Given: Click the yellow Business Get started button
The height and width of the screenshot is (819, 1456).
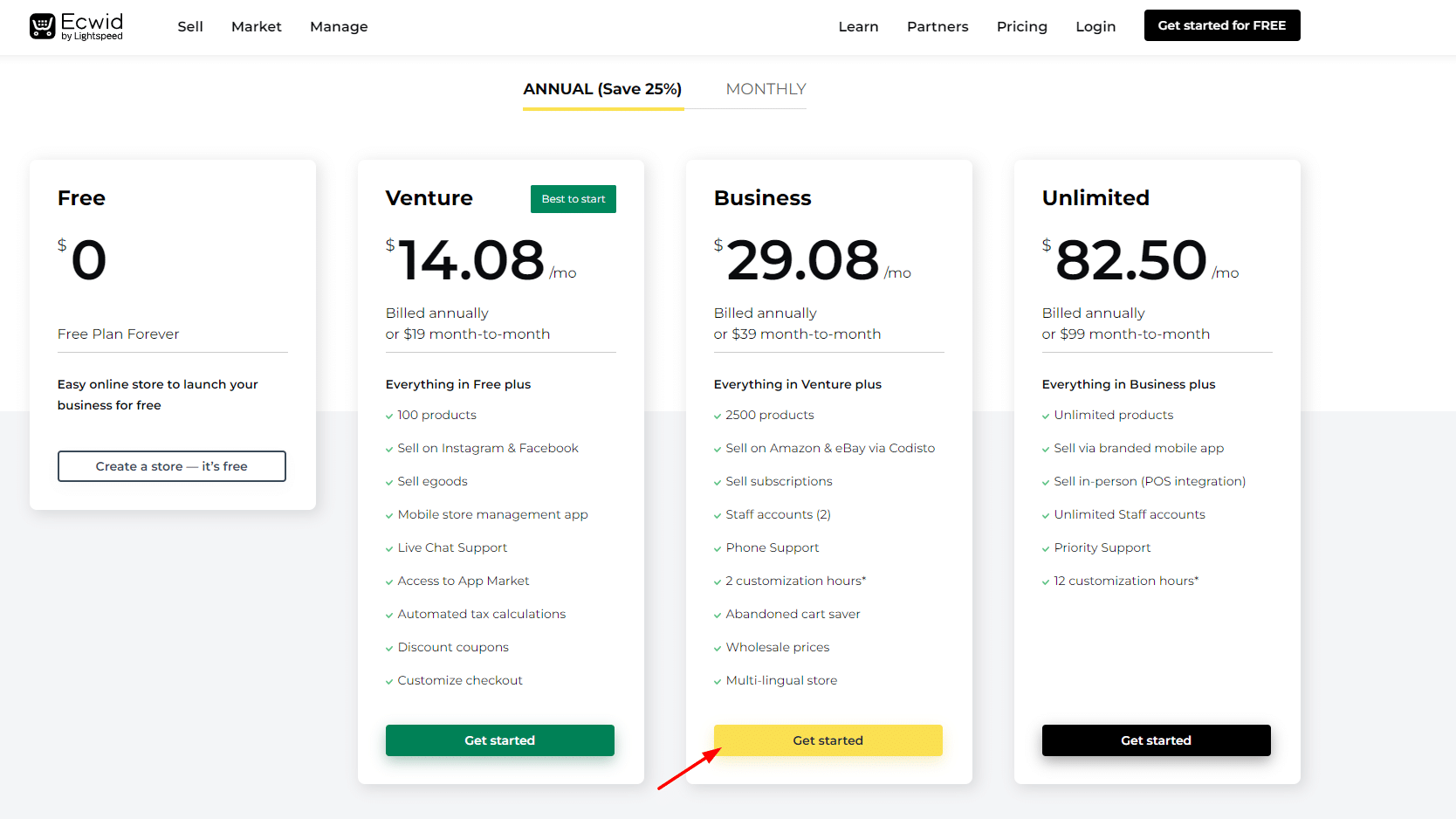Looking at the screenshot, I should coord(828,740).
